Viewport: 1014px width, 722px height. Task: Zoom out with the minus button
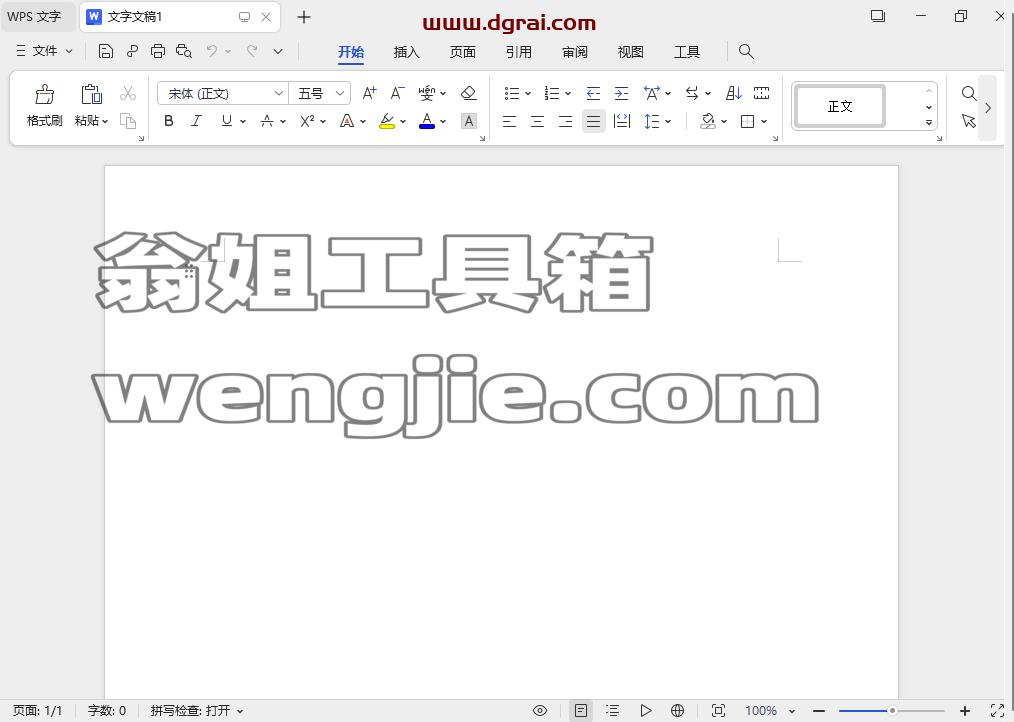[819, 710]
